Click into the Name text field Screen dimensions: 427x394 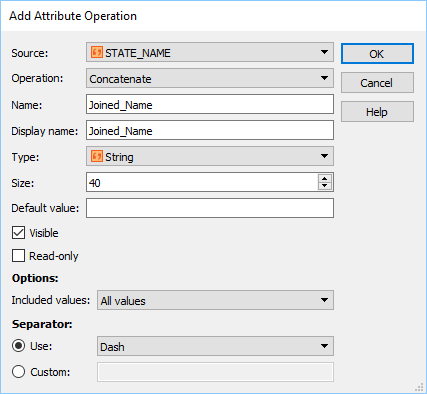tap(210, 104)
